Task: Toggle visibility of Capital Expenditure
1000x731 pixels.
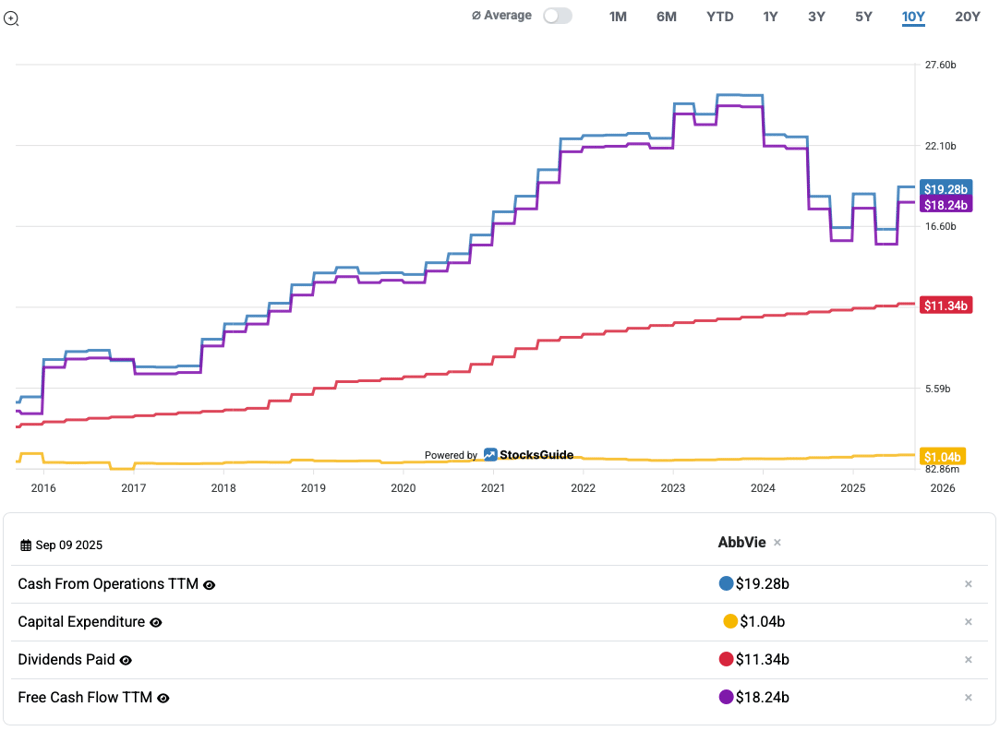Action: [156, 623]
